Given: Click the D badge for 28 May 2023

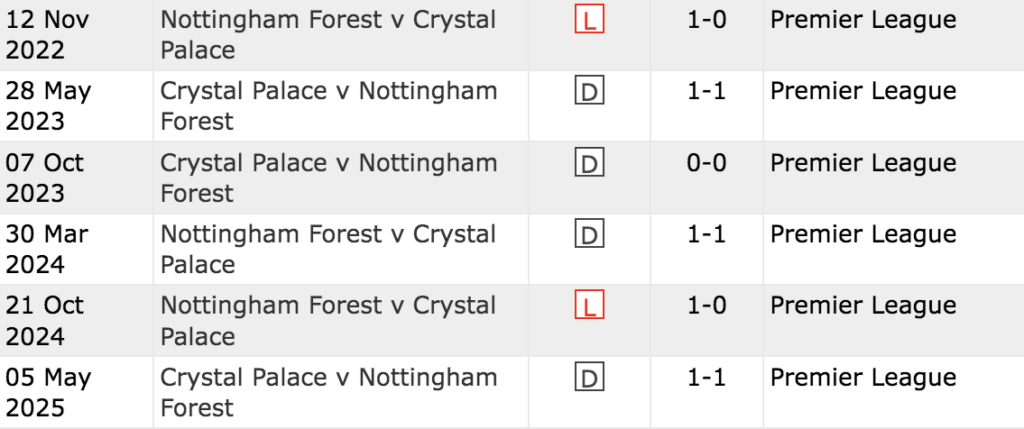Looking at the screenshot, I should (589, 92).
